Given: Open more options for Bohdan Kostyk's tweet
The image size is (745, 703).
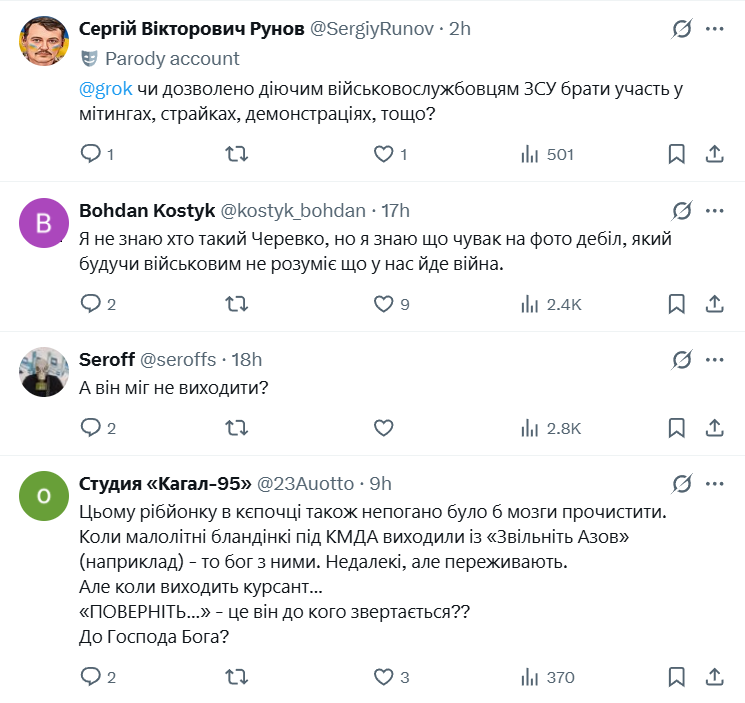Looking at the screenshot, I should (x=714, y=210).
